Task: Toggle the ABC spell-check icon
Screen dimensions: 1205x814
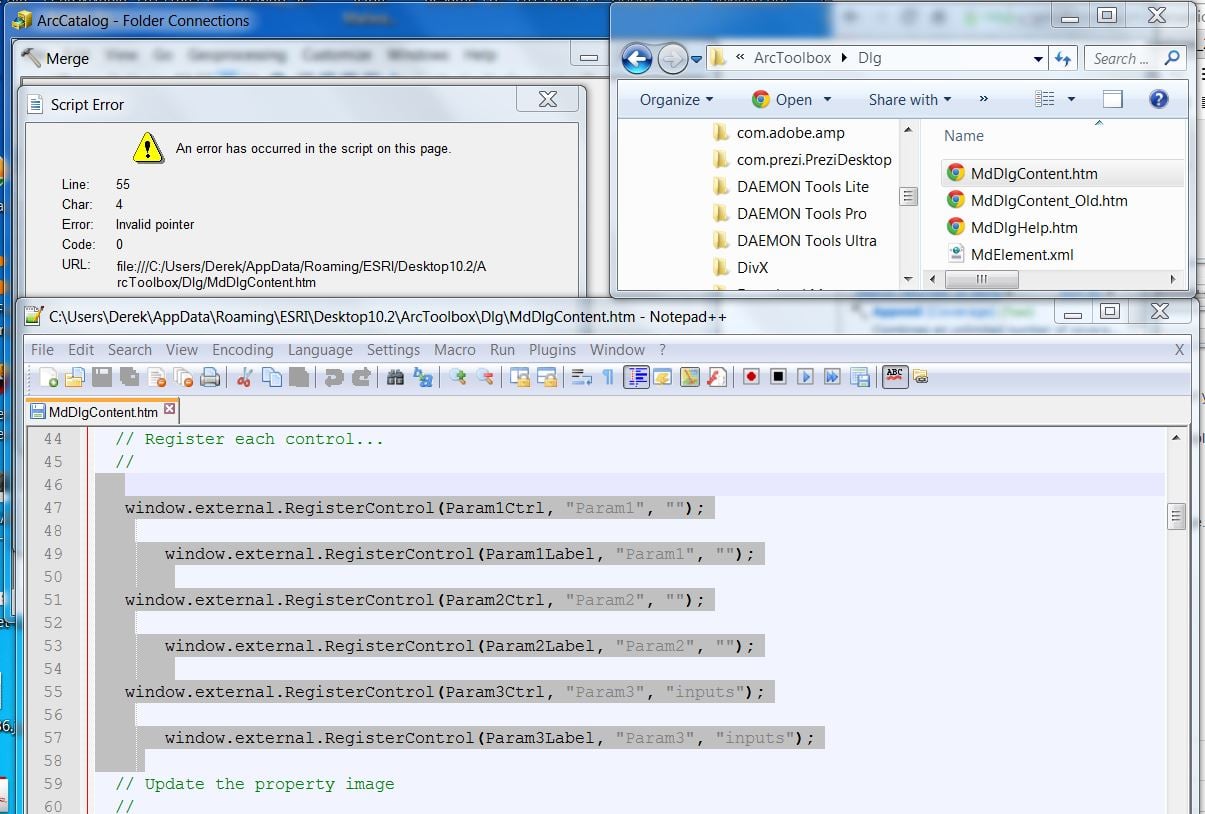Action: click(x=895, y=377)
